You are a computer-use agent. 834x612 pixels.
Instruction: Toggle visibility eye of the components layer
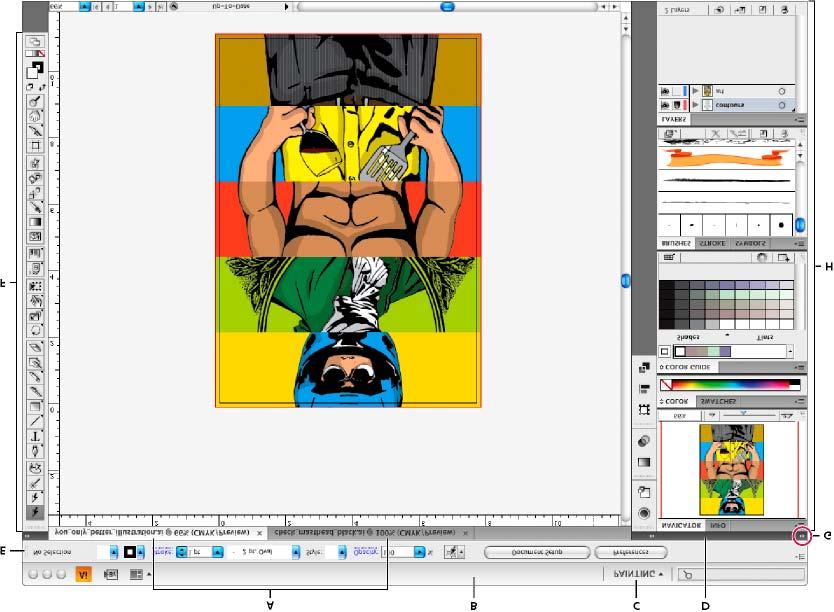click(x=665, y=105)
